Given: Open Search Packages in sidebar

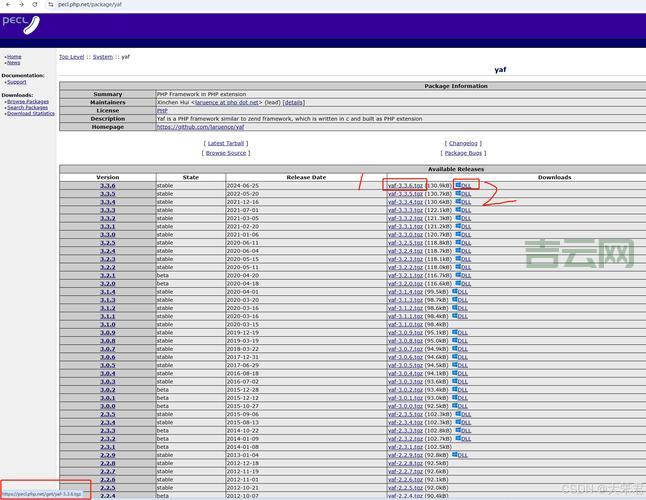Looking at the screenshot, I should click(x=28, y=108).
